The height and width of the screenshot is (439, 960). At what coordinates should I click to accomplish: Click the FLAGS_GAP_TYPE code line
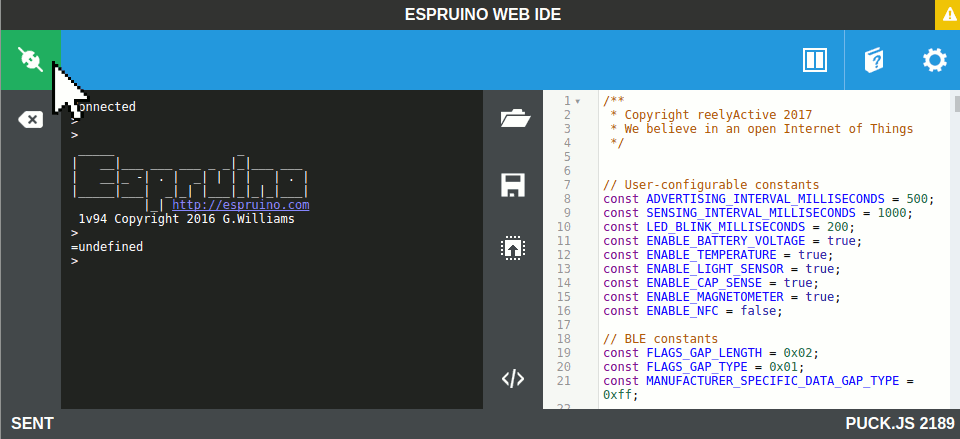704,367
